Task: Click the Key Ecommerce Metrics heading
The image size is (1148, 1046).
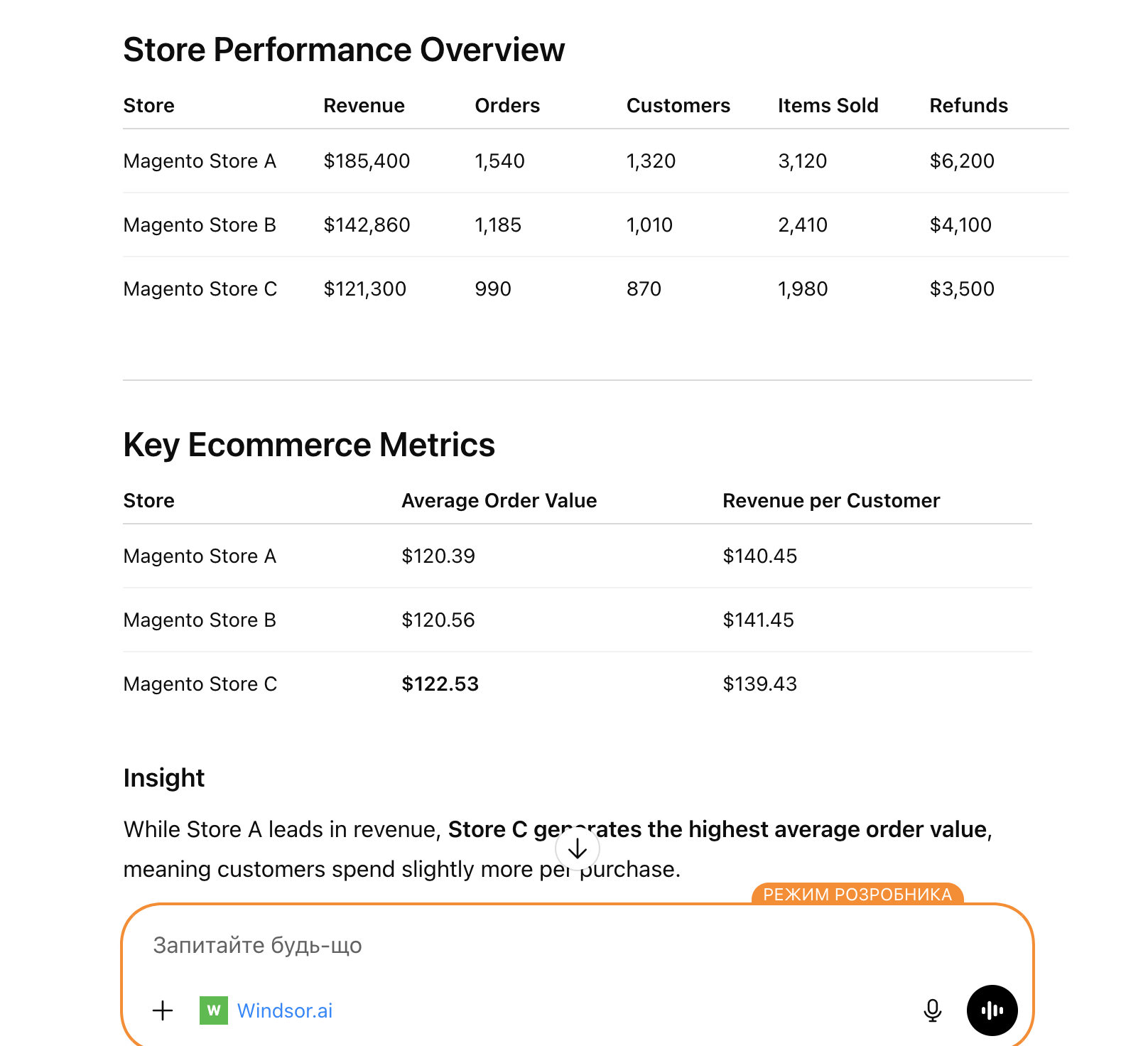Action: click(x=309, y=445)
